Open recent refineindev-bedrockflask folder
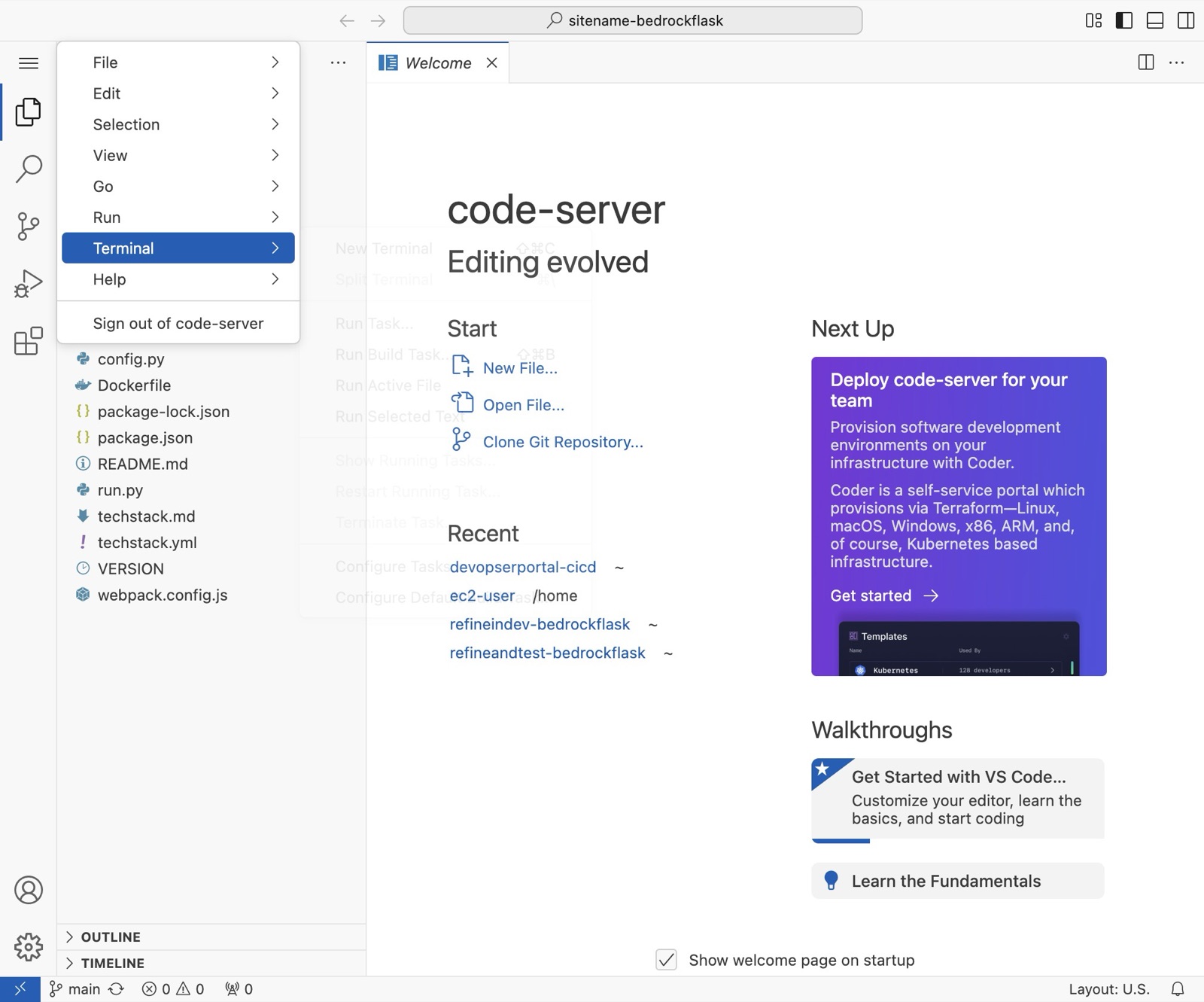Screen dimensions: 1204x1002 coord(540,624)
